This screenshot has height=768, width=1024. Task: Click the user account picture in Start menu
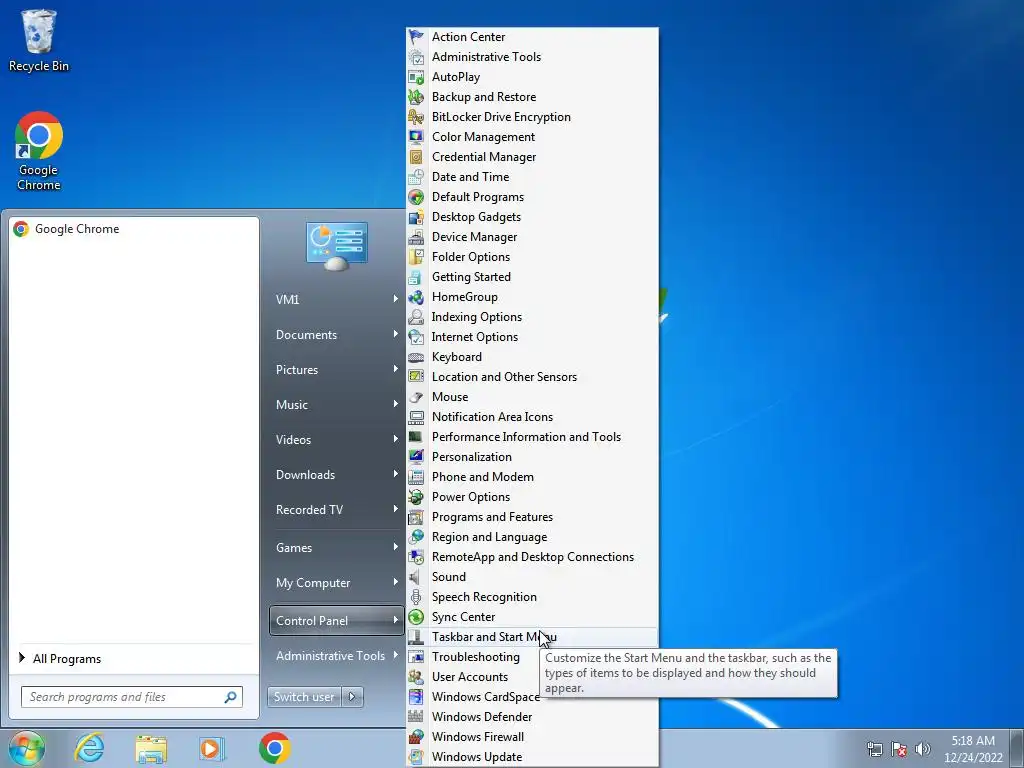(337, 245)
